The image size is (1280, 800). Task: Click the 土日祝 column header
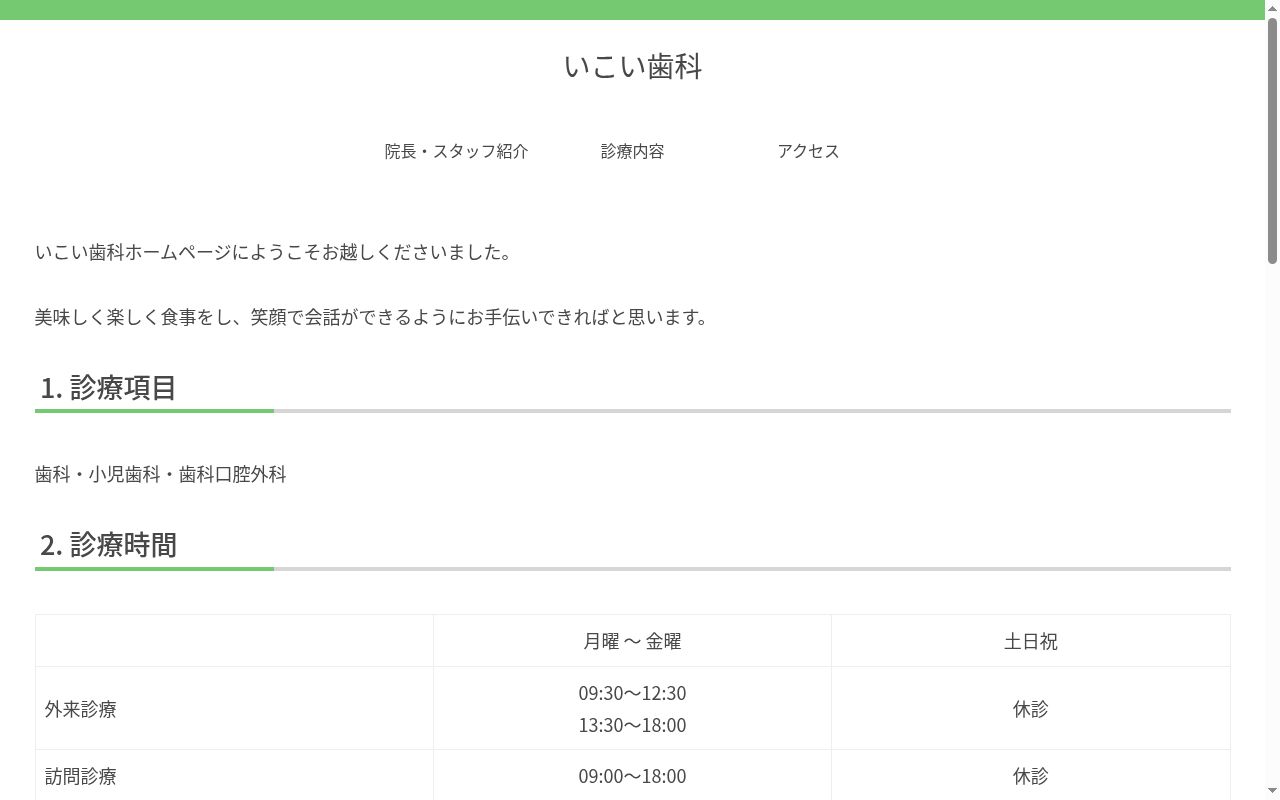click(x=1031, y=641)
